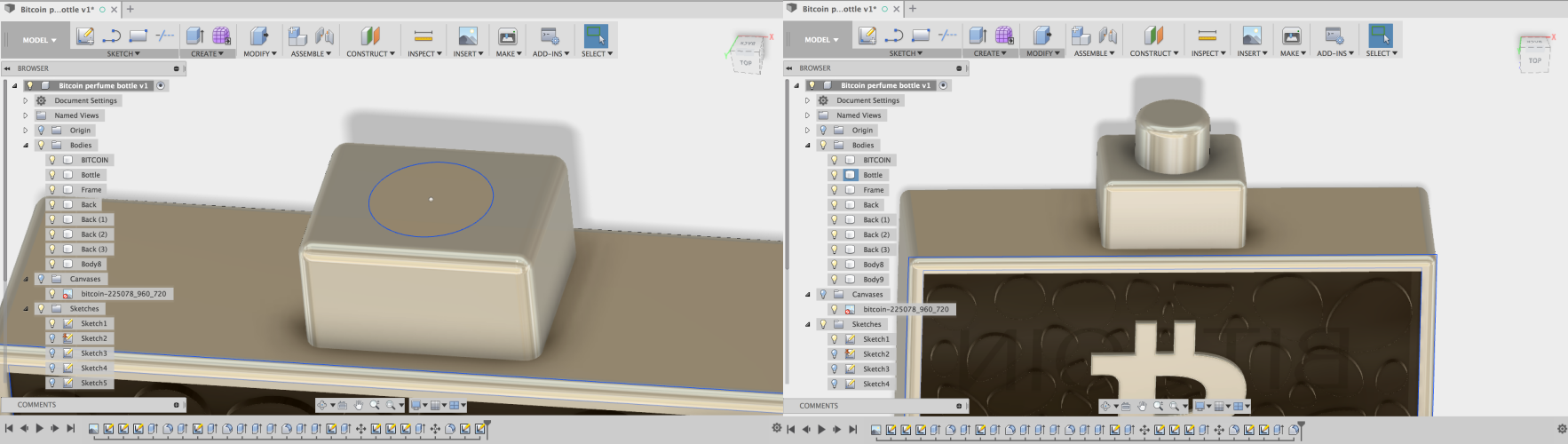Click the Measure icon in left window
Viewport: 1568px width, 444px height.
423,36
